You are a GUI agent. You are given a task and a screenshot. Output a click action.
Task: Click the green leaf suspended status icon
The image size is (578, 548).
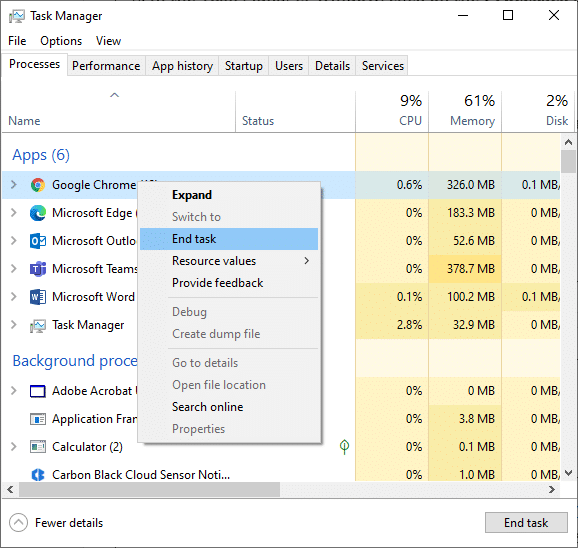click(344, 447)
